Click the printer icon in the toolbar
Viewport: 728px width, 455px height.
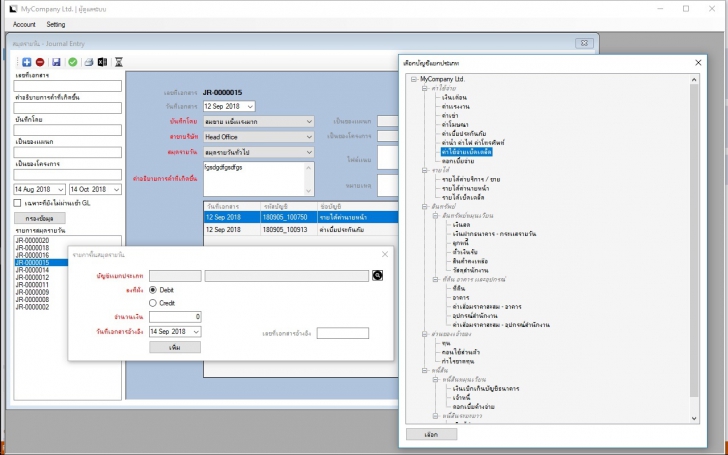88,62
